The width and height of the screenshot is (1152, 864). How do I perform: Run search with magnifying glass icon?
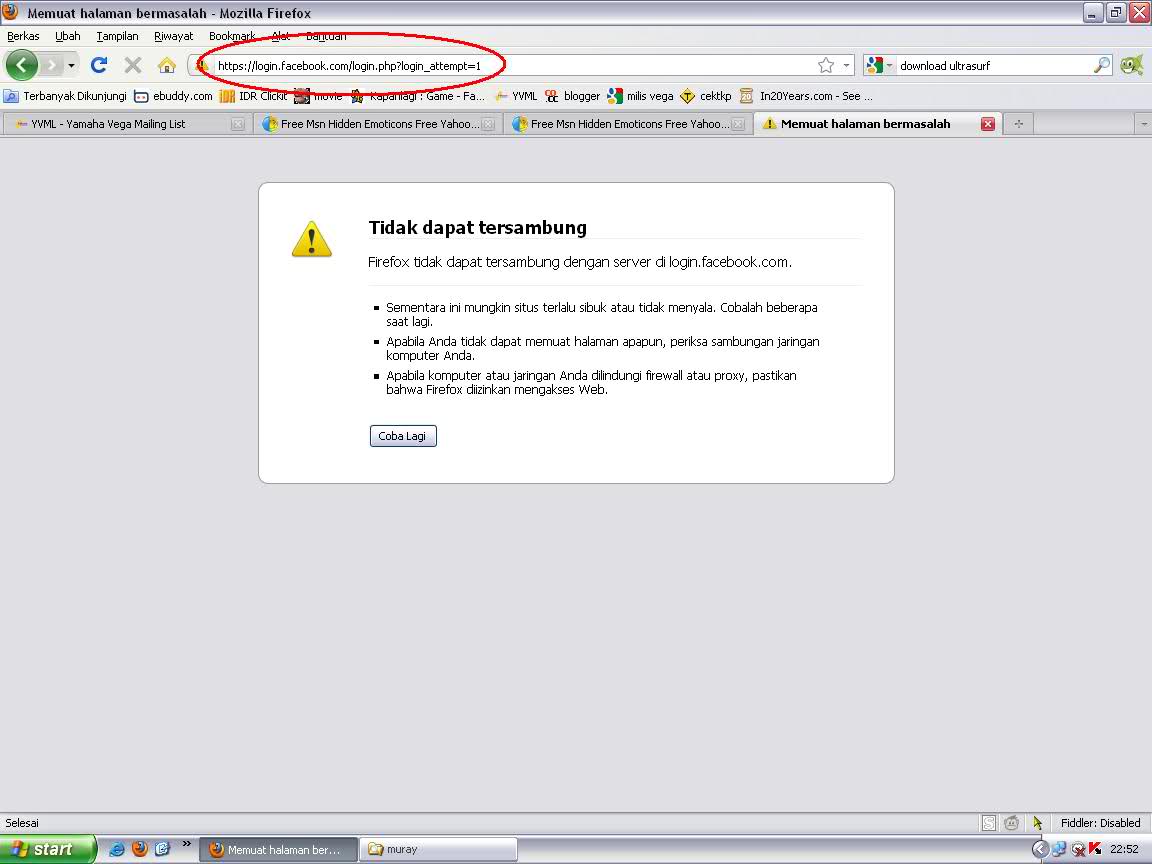pyautogui.click(x=1101, y=65)
